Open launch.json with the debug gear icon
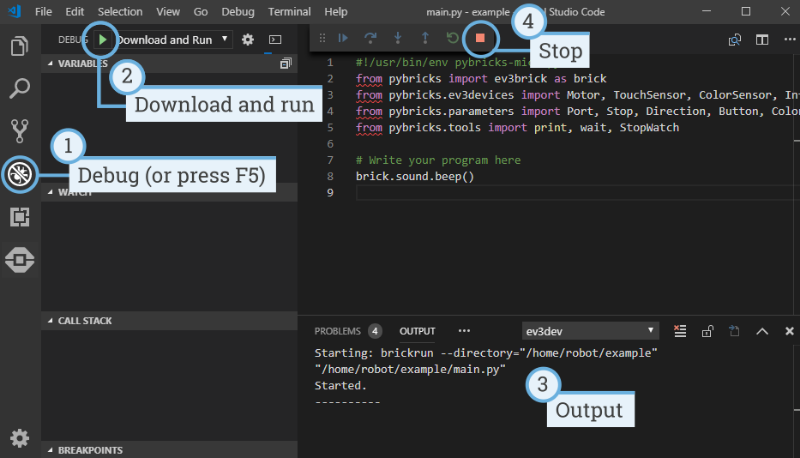The height and width of the screenshot is (458, 800). pos(247,40)
